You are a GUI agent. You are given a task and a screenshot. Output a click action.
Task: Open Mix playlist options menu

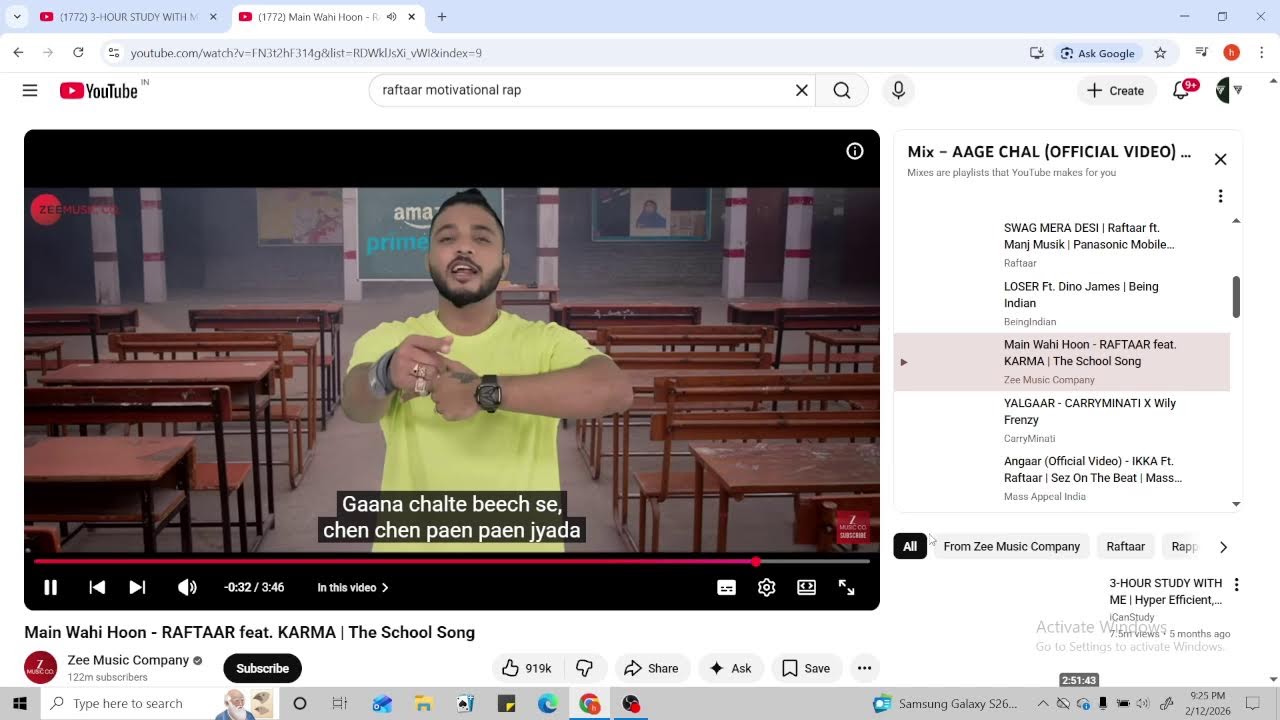(x=1220, y=196)
